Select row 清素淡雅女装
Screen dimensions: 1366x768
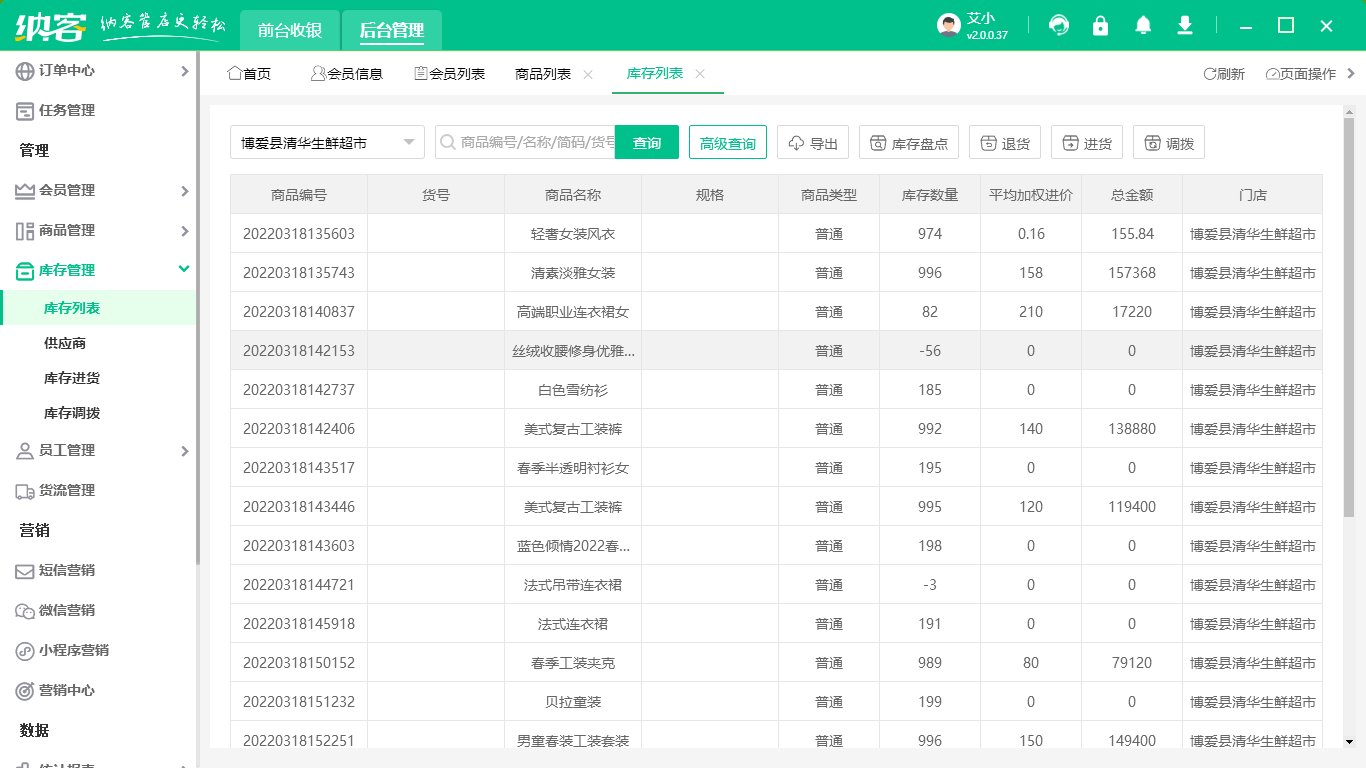776,273
